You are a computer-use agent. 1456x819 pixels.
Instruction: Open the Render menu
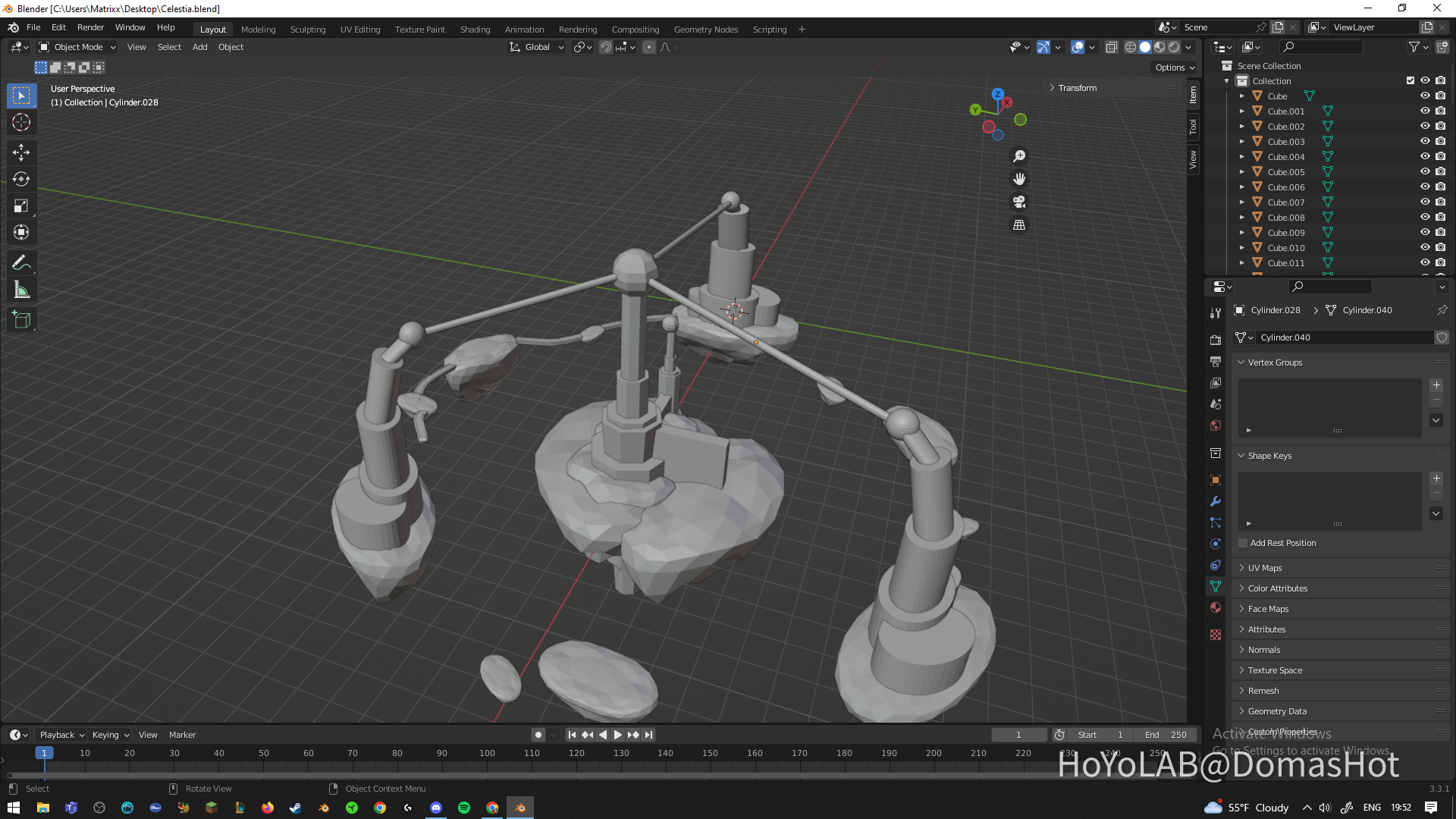point(90,27)
